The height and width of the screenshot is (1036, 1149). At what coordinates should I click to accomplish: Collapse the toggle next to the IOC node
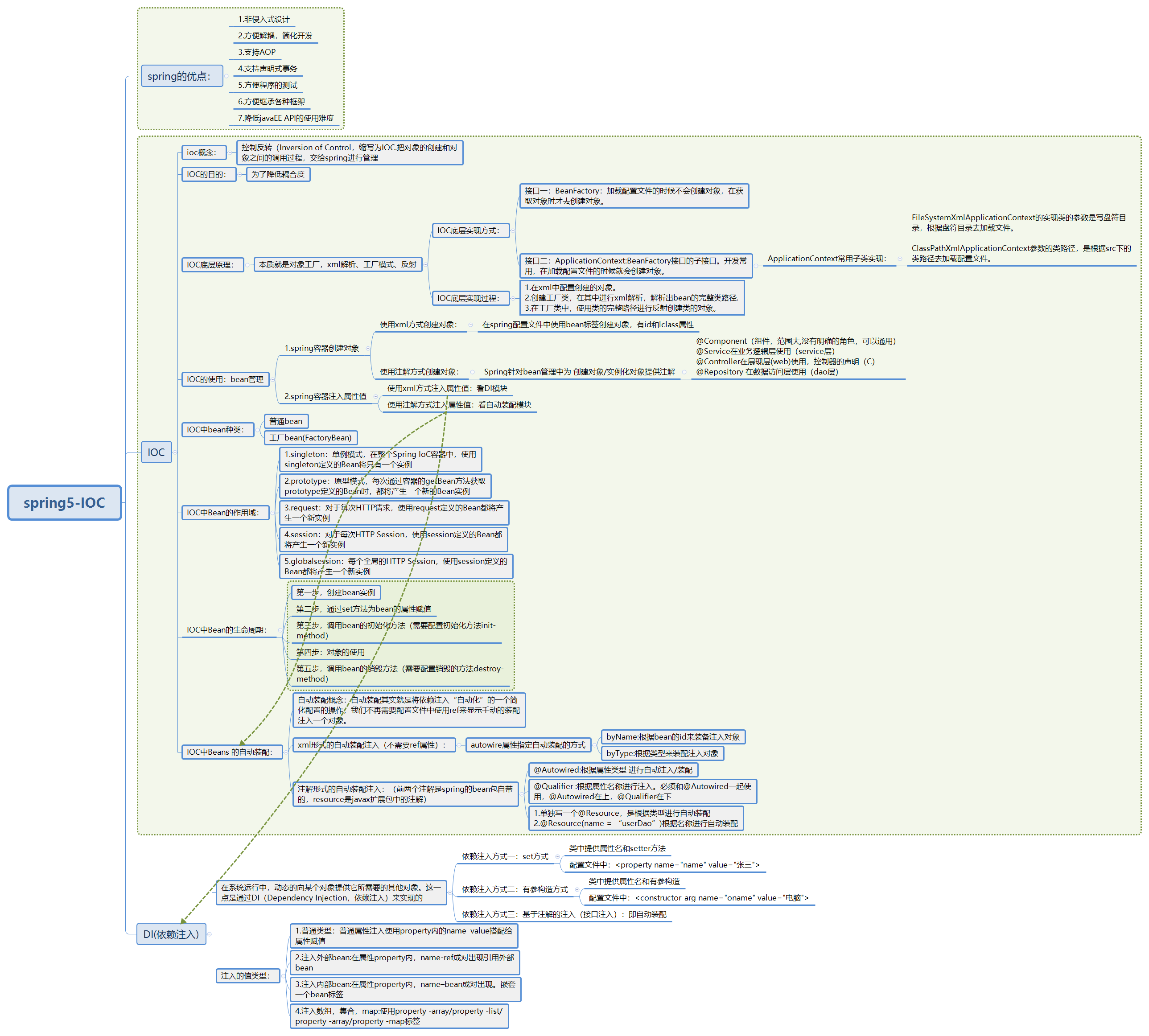pyautogui.click(x=174, y=452)
